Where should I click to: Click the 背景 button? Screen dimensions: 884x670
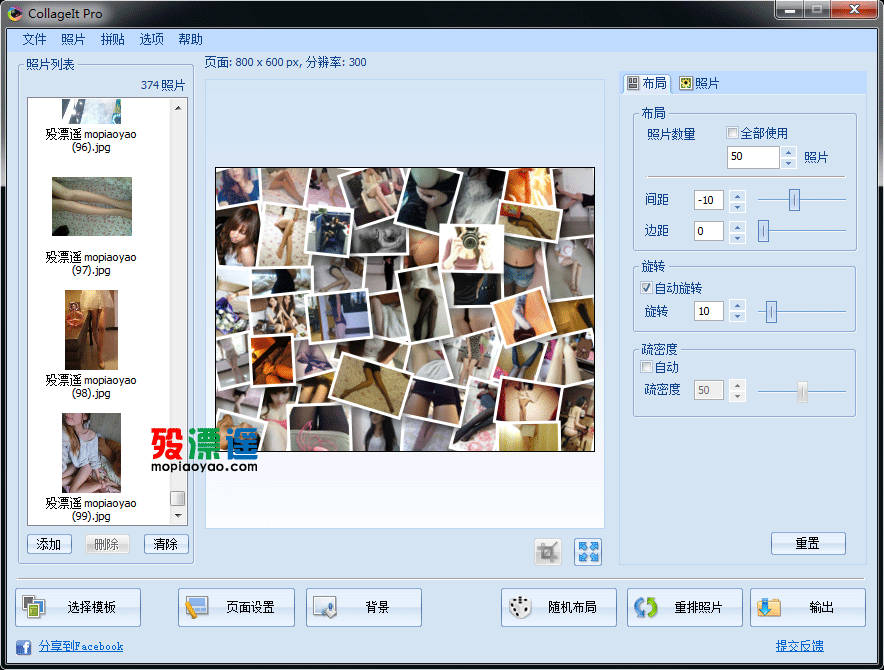click(364, 607)
